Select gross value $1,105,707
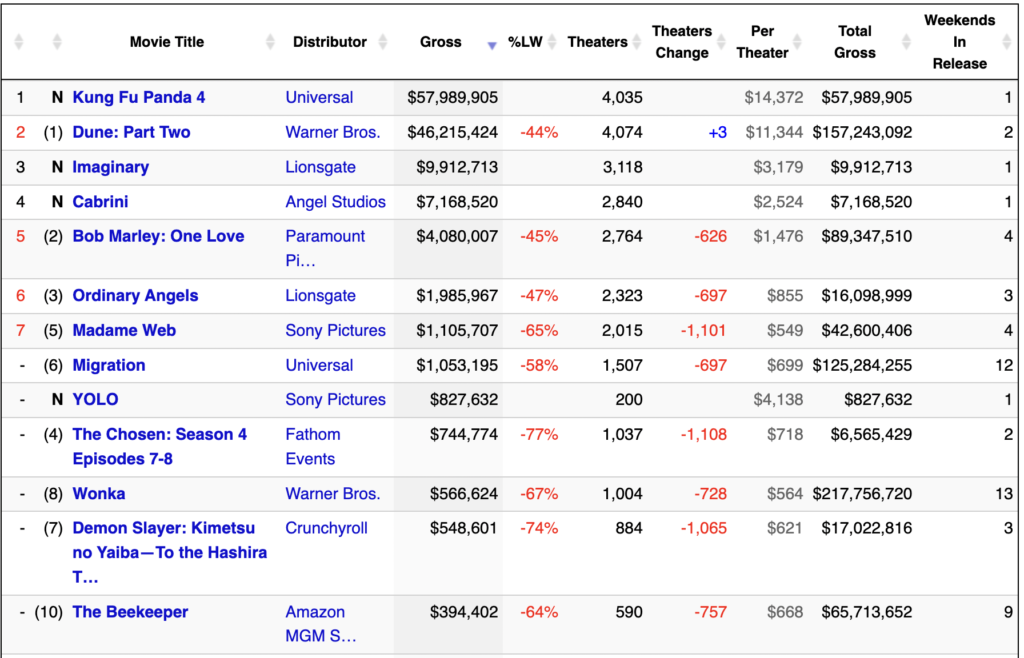The height and width of the screenshot is (658, 1024). [456, 330]
